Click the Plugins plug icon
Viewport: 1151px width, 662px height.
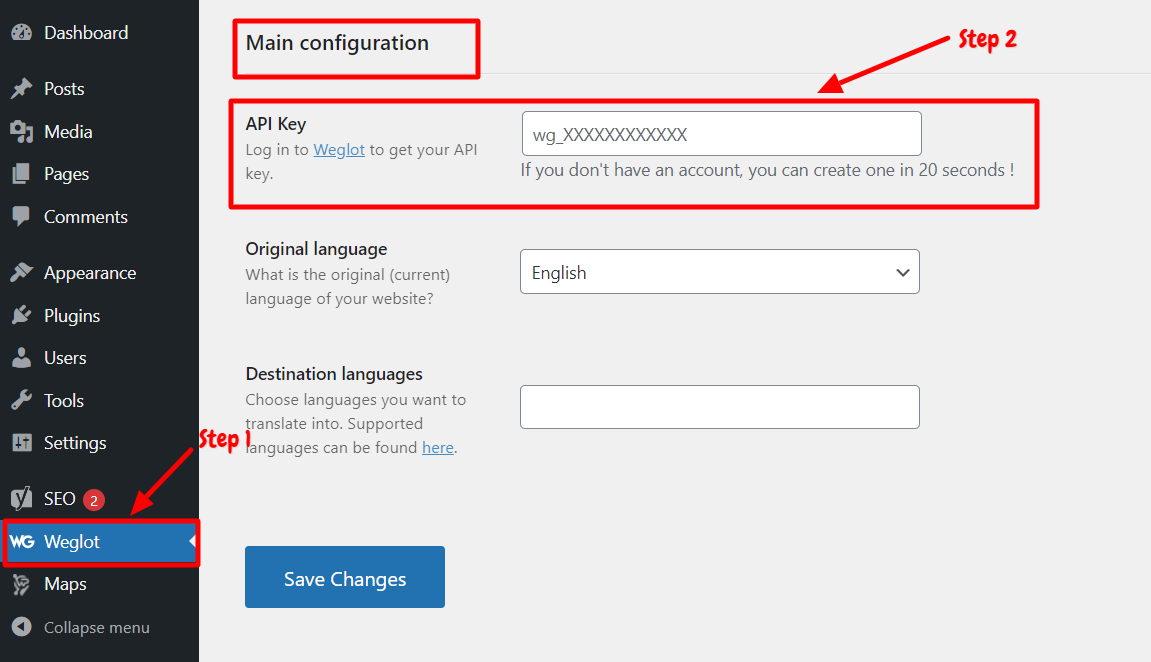tap(22, 315)
